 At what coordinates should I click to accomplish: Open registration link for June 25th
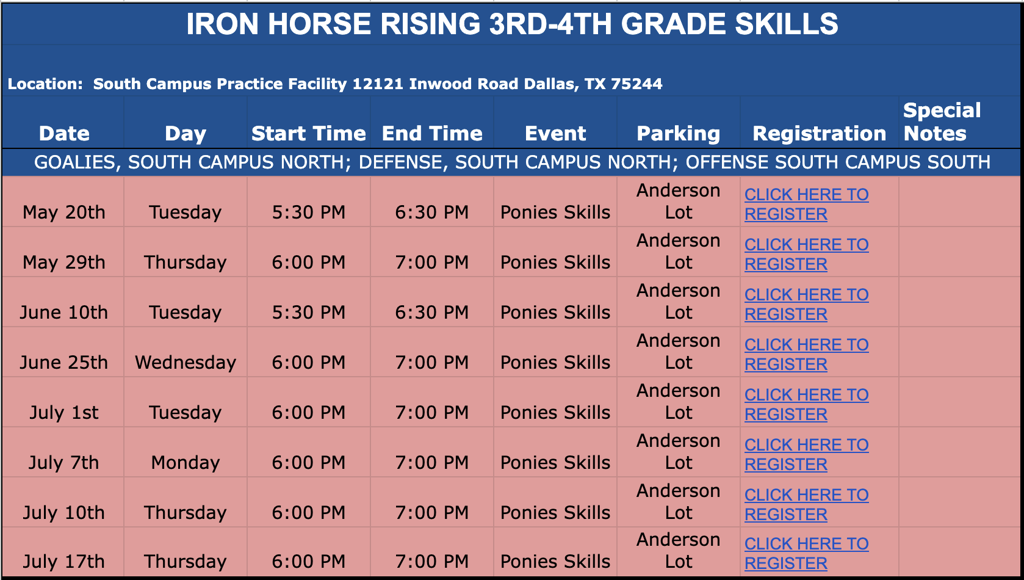[x=806, y=354]
